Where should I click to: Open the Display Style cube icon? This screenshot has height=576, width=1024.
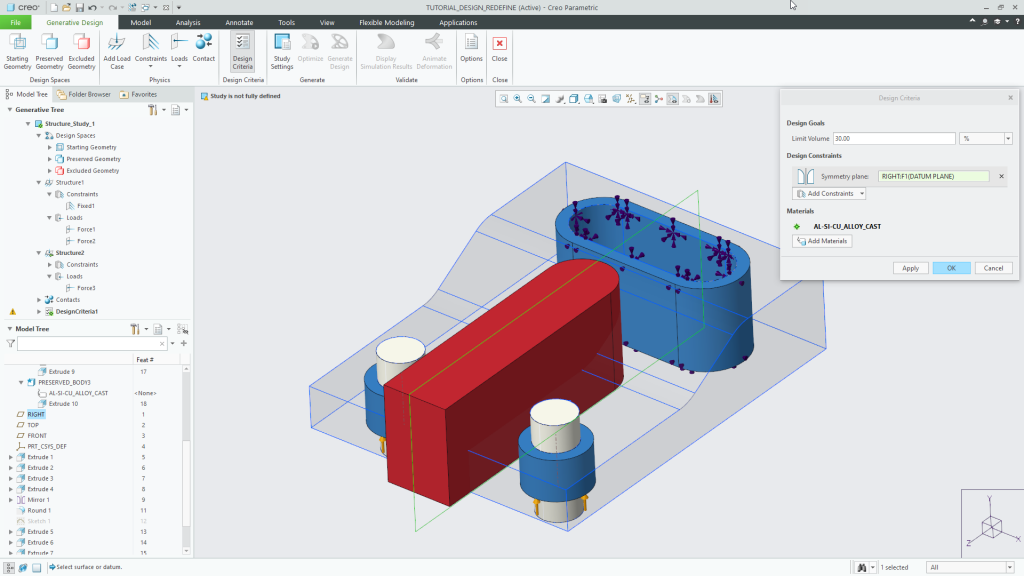pos(574,99)
